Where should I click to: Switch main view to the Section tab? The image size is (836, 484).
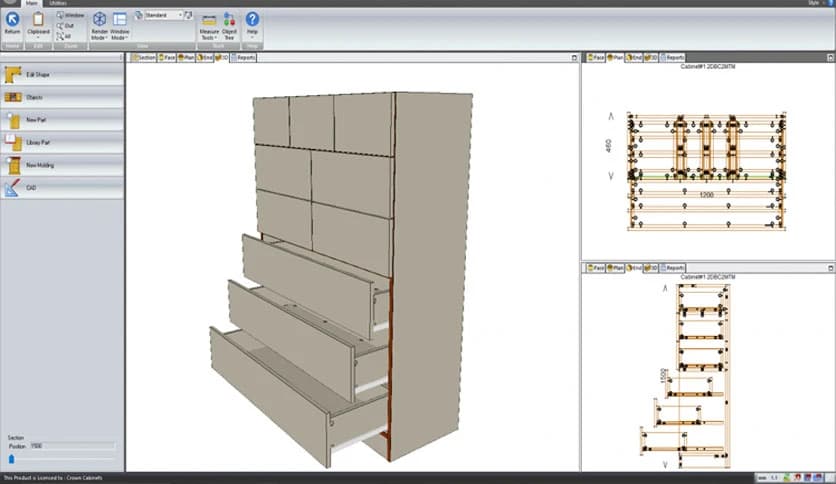[x=144, y=58]
